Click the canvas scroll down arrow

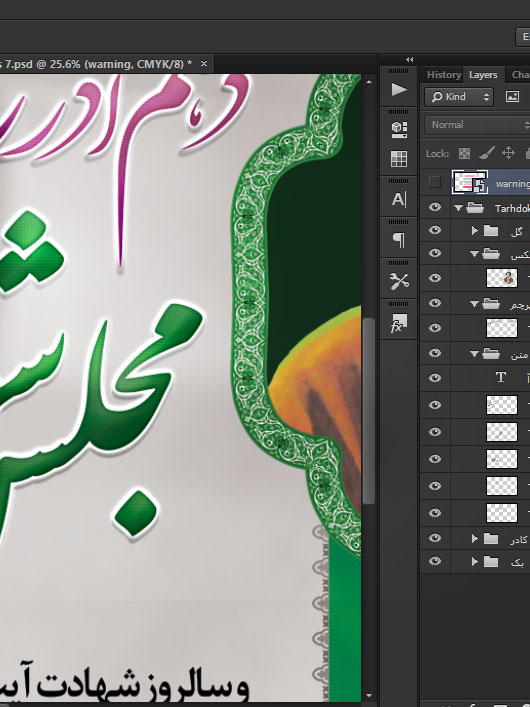[369, 696]
